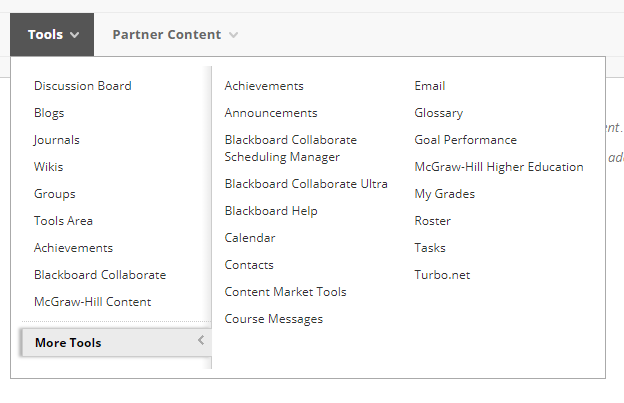This screenshot has width=624, height=403.
Task: Select Blogs in the Tools menu
Action: click(x=49, y=113)
